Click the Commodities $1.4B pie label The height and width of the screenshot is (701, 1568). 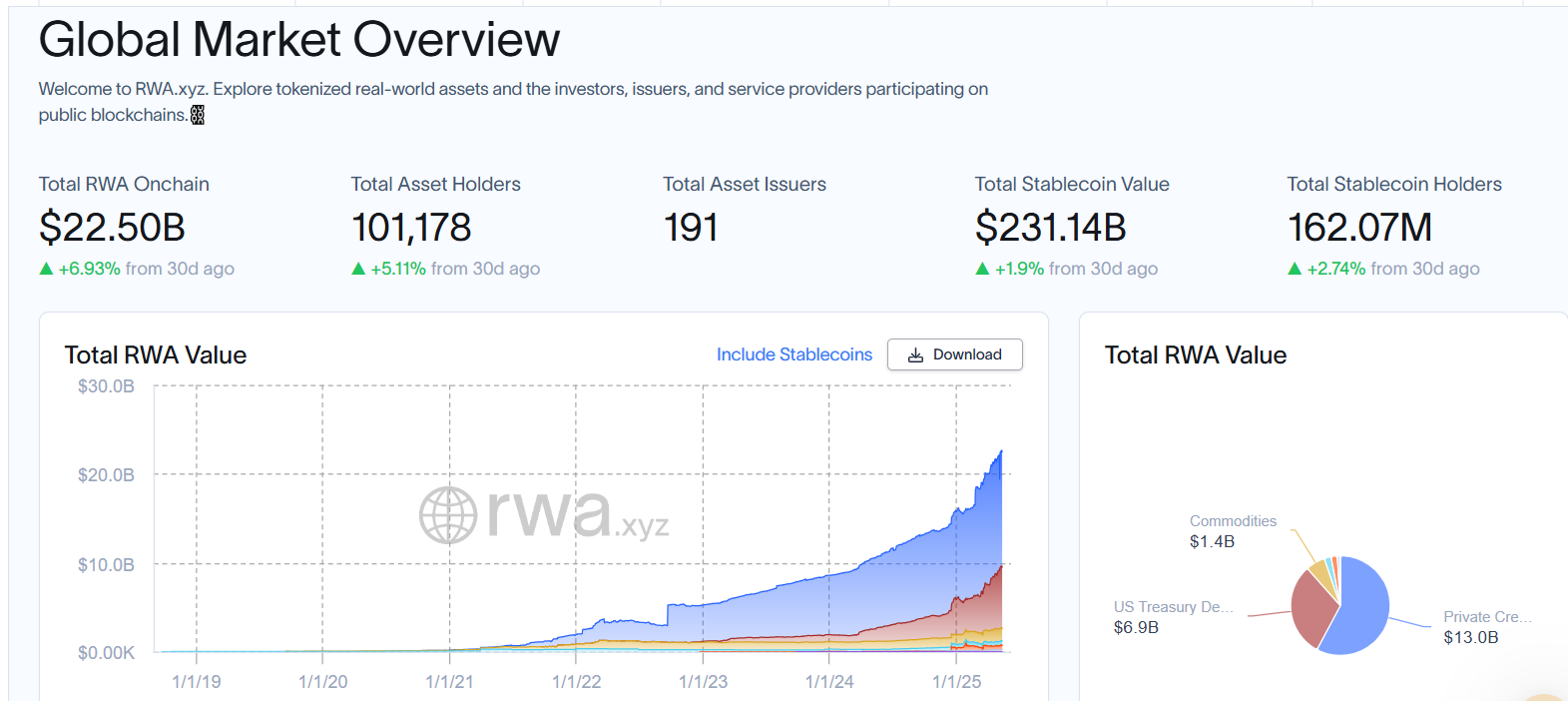(x=1233, y=531)
